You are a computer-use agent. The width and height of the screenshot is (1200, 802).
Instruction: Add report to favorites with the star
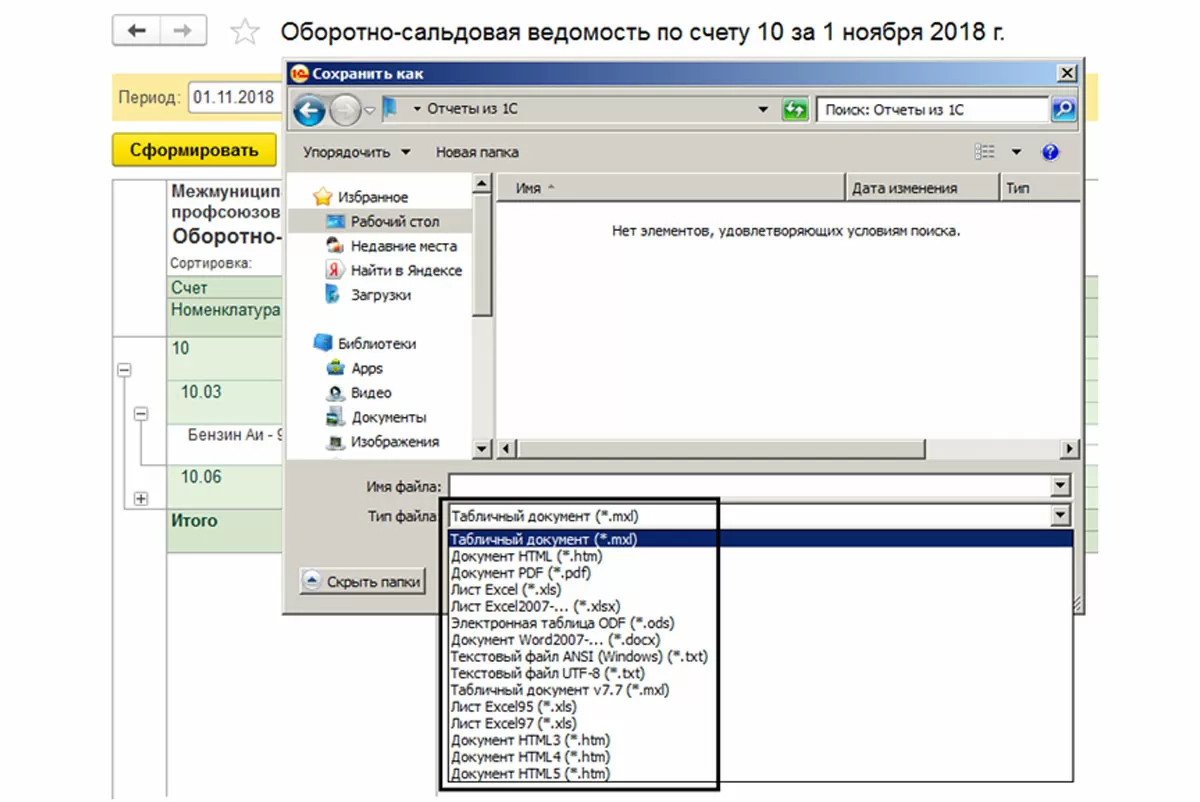tap(244, 33)
